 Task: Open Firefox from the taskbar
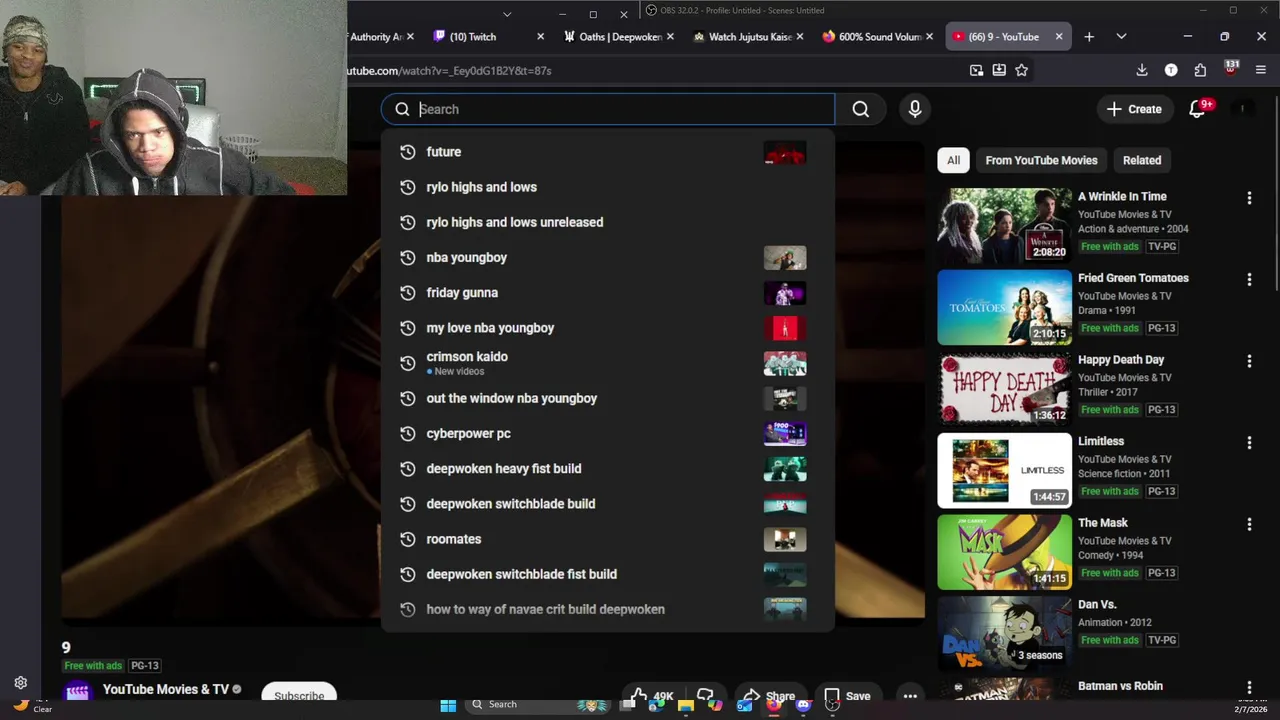(x=774, y=705)
